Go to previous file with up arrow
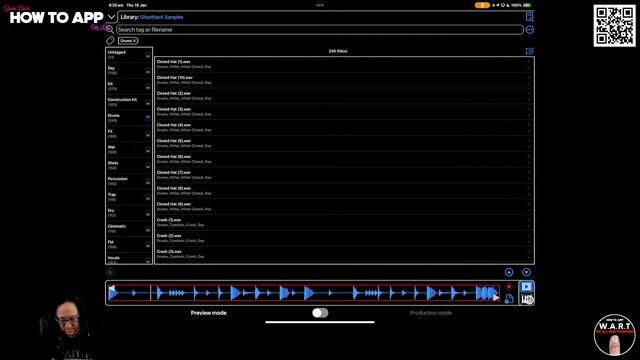Screen dimensions: 640x360 (x=509, y=272)
